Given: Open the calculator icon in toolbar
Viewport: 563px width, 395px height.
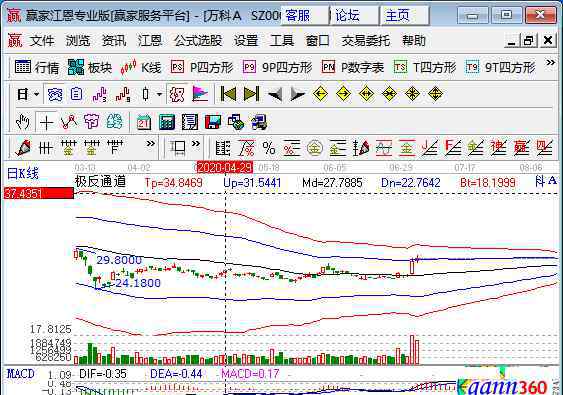Looking at the screenshot, I should click(167, 122).
